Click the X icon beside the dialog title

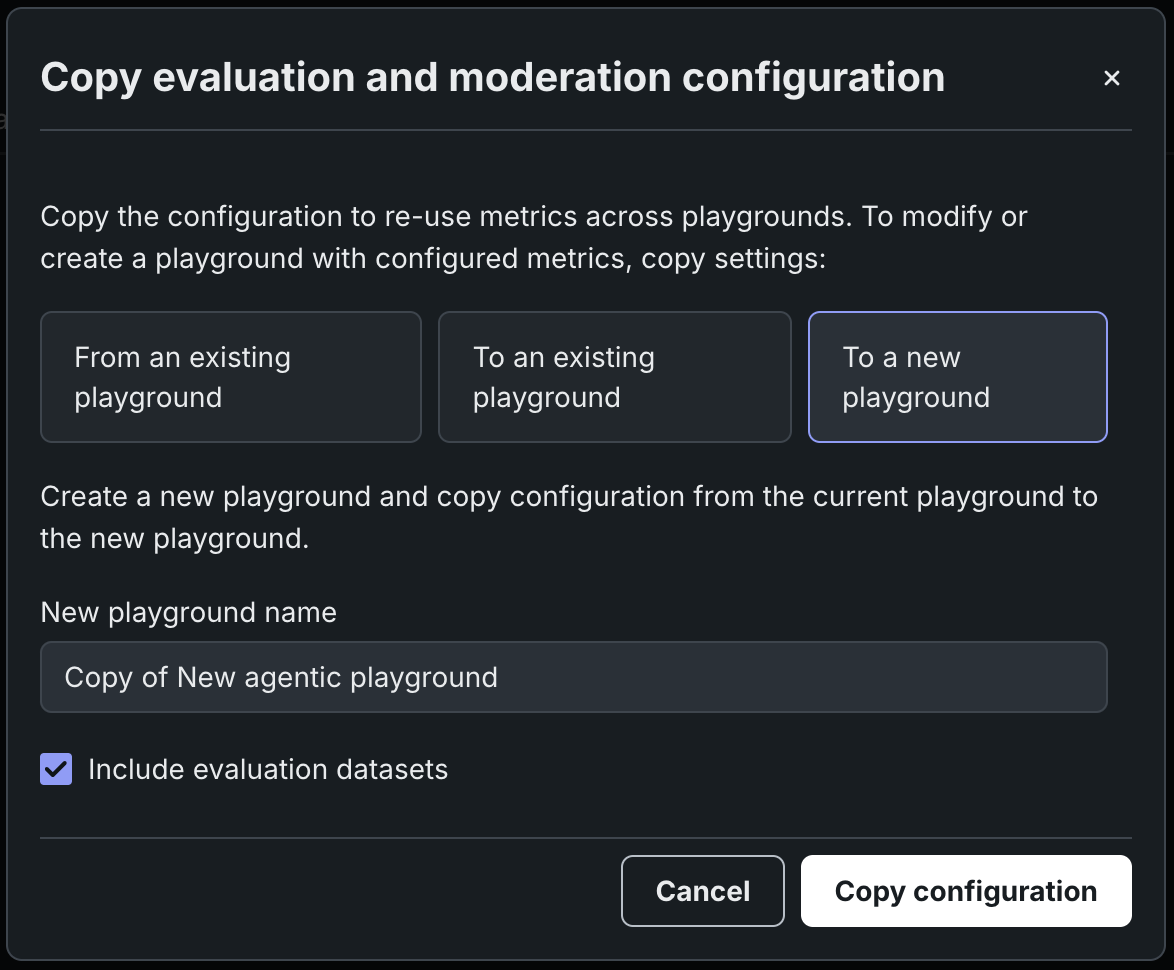[1111, 78]
